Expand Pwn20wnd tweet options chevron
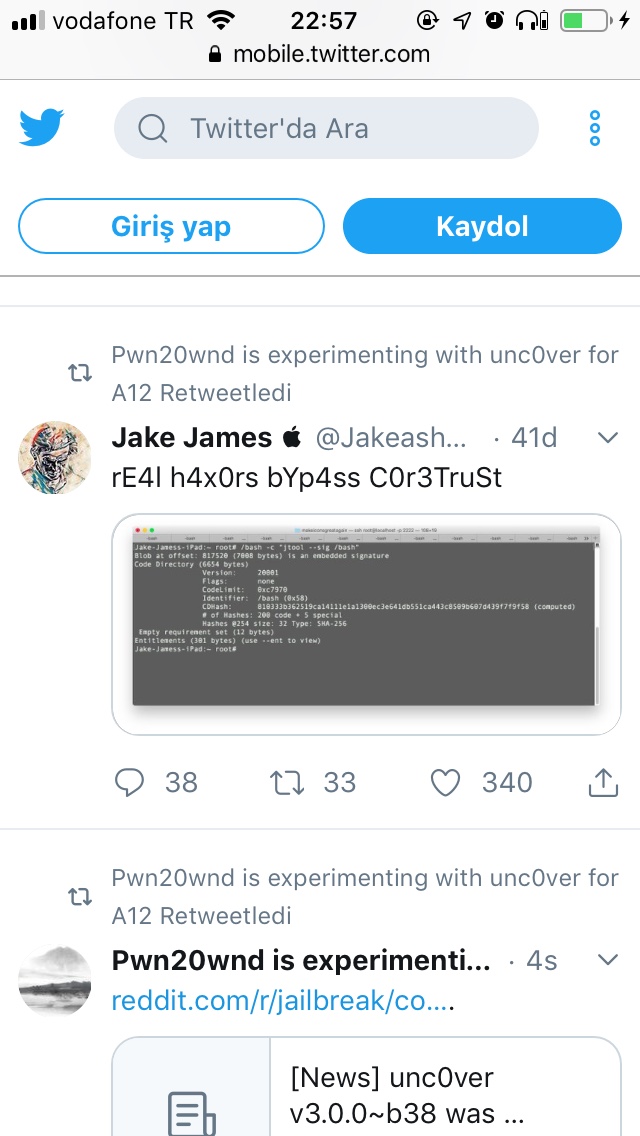 tap(608, 960)
